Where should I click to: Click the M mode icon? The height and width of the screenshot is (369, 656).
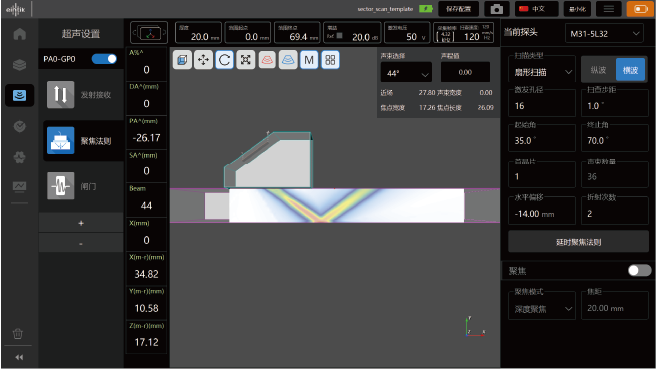(309, 60)
